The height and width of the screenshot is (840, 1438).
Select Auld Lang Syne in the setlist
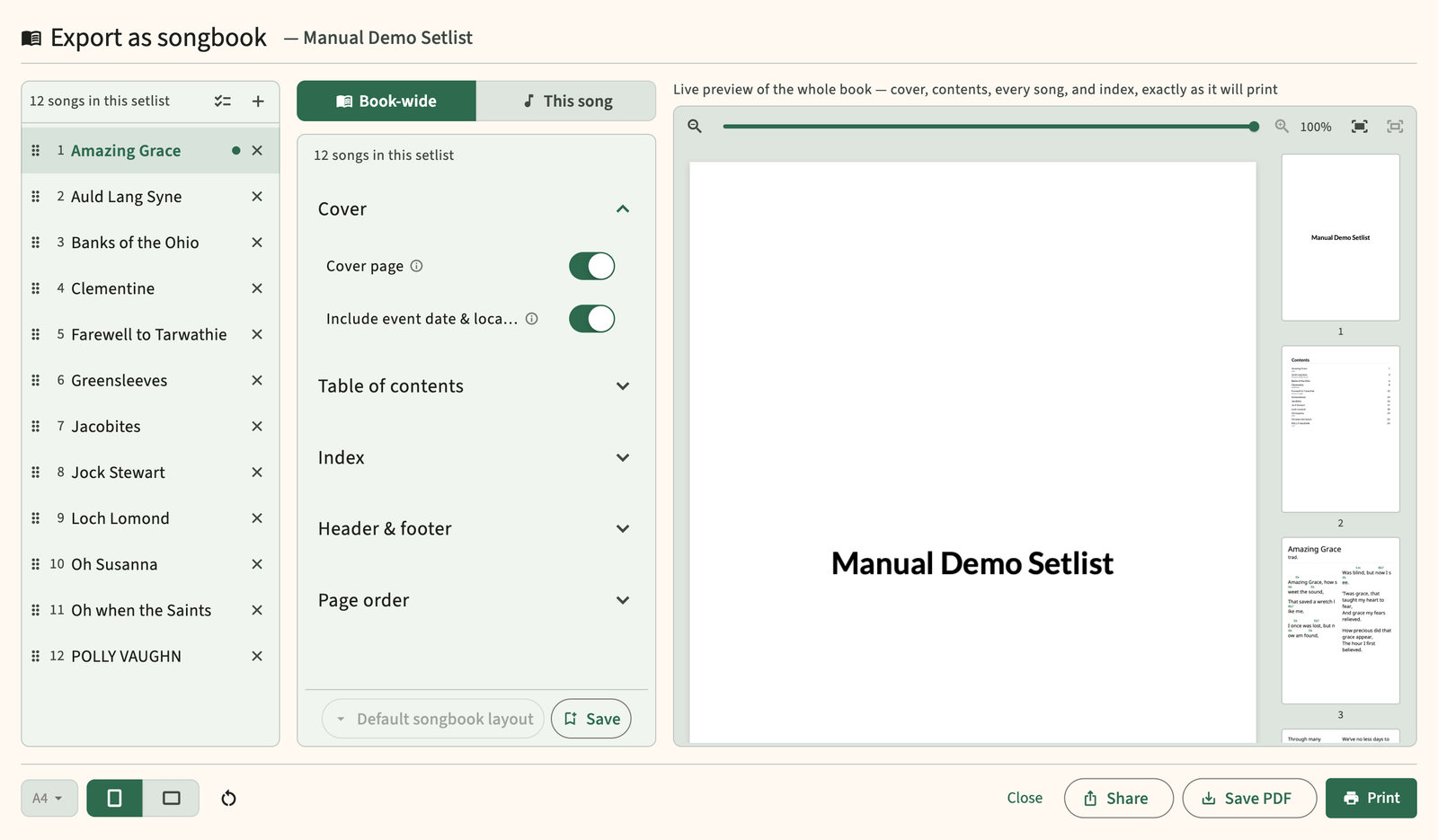[x=126, y=197]
